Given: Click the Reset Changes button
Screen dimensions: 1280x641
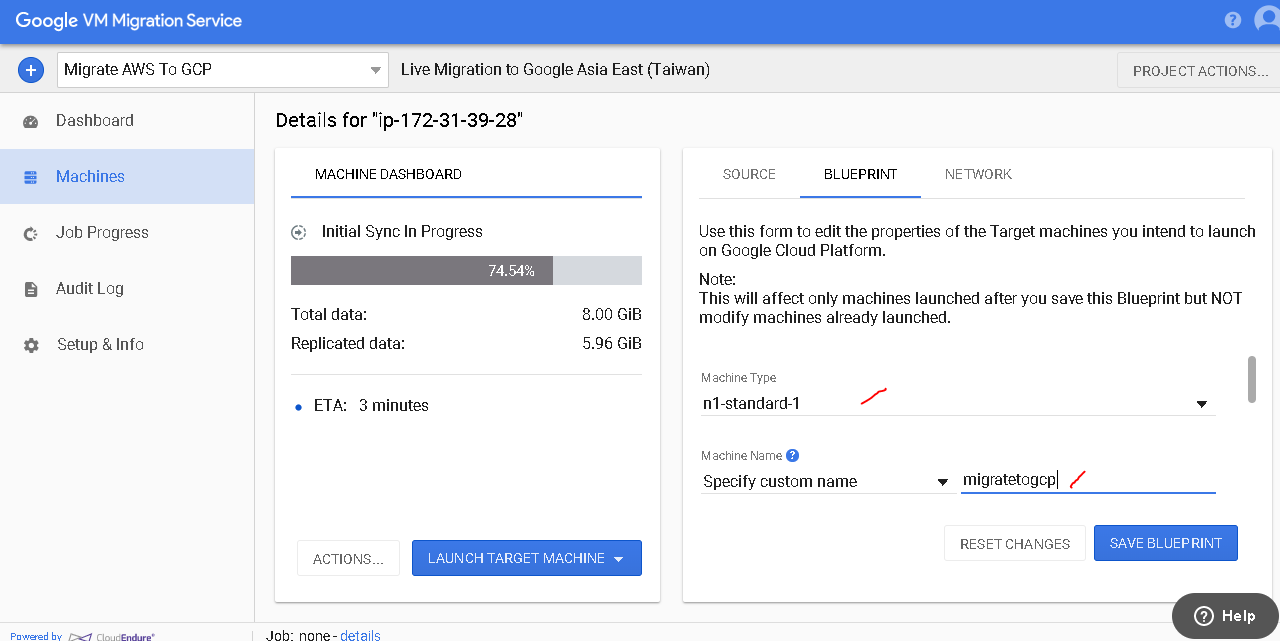Looking at the screenshot, I should (1014, 544).
